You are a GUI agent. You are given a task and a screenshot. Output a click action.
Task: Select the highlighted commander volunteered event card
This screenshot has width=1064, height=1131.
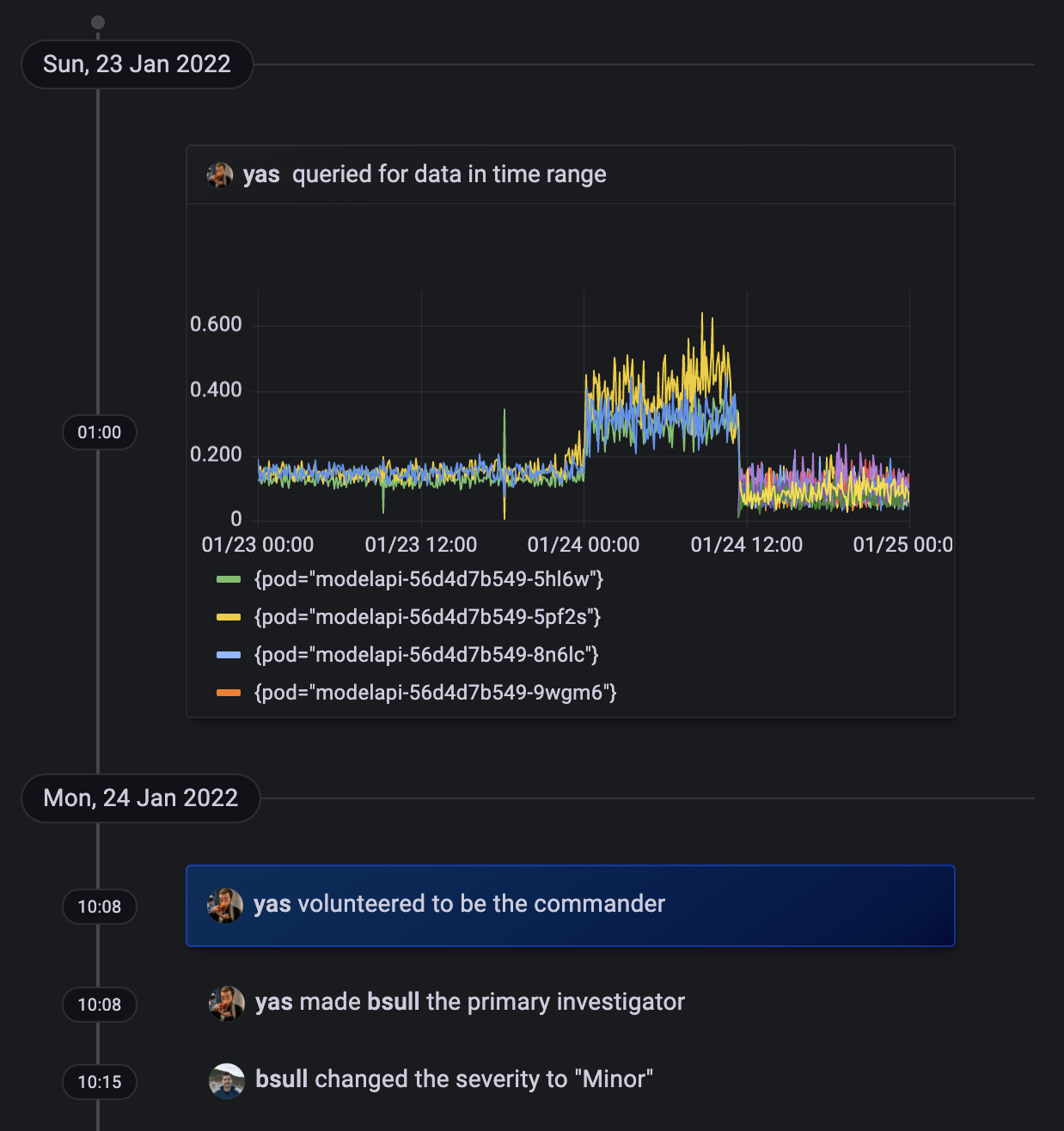tap(571, 906)
